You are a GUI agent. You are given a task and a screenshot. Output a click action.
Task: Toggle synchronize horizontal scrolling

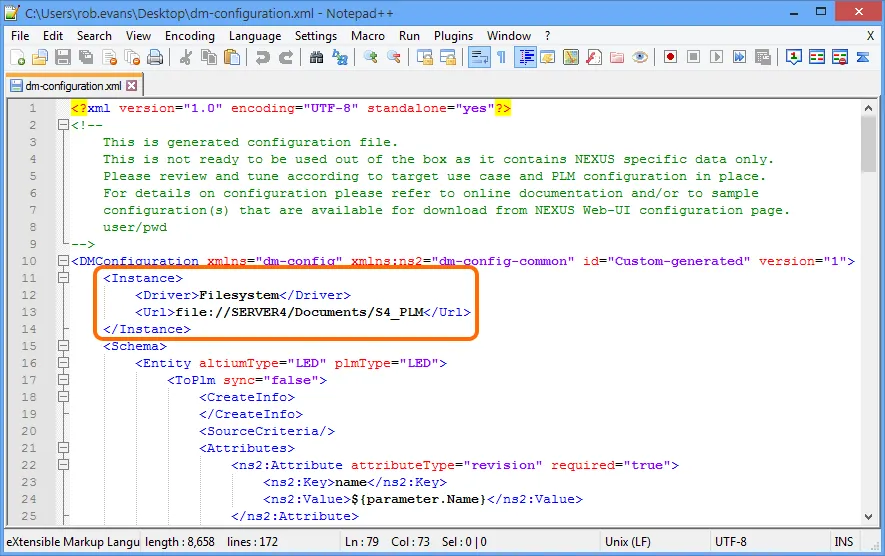click(448, 57)
